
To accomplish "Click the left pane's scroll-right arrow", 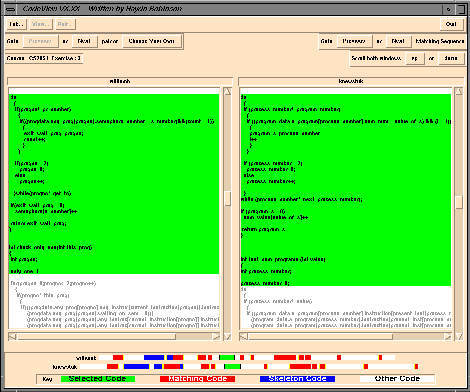I will tap(216, 337).
